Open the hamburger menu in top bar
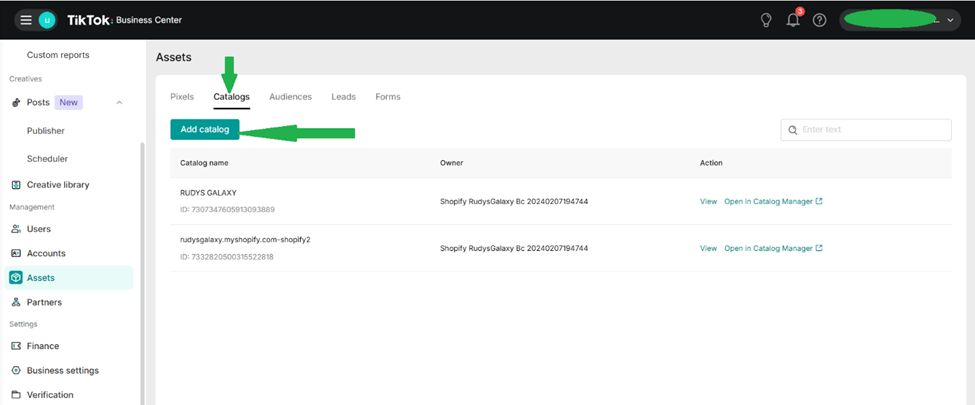The width and height of the screenshot is (975, 405). [26, 20]
